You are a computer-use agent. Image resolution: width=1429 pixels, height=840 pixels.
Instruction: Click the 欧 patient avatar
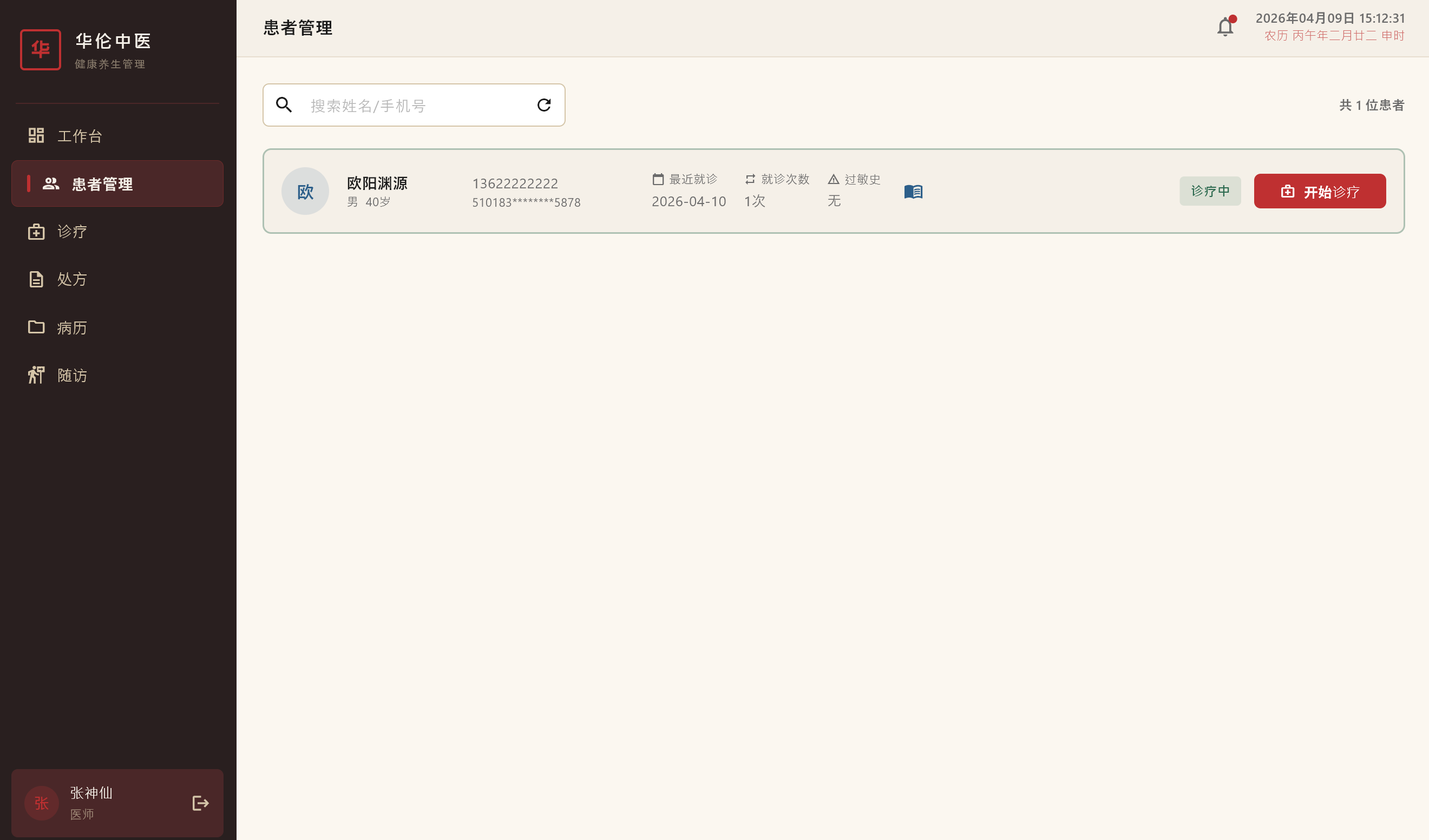pos(305,191)
